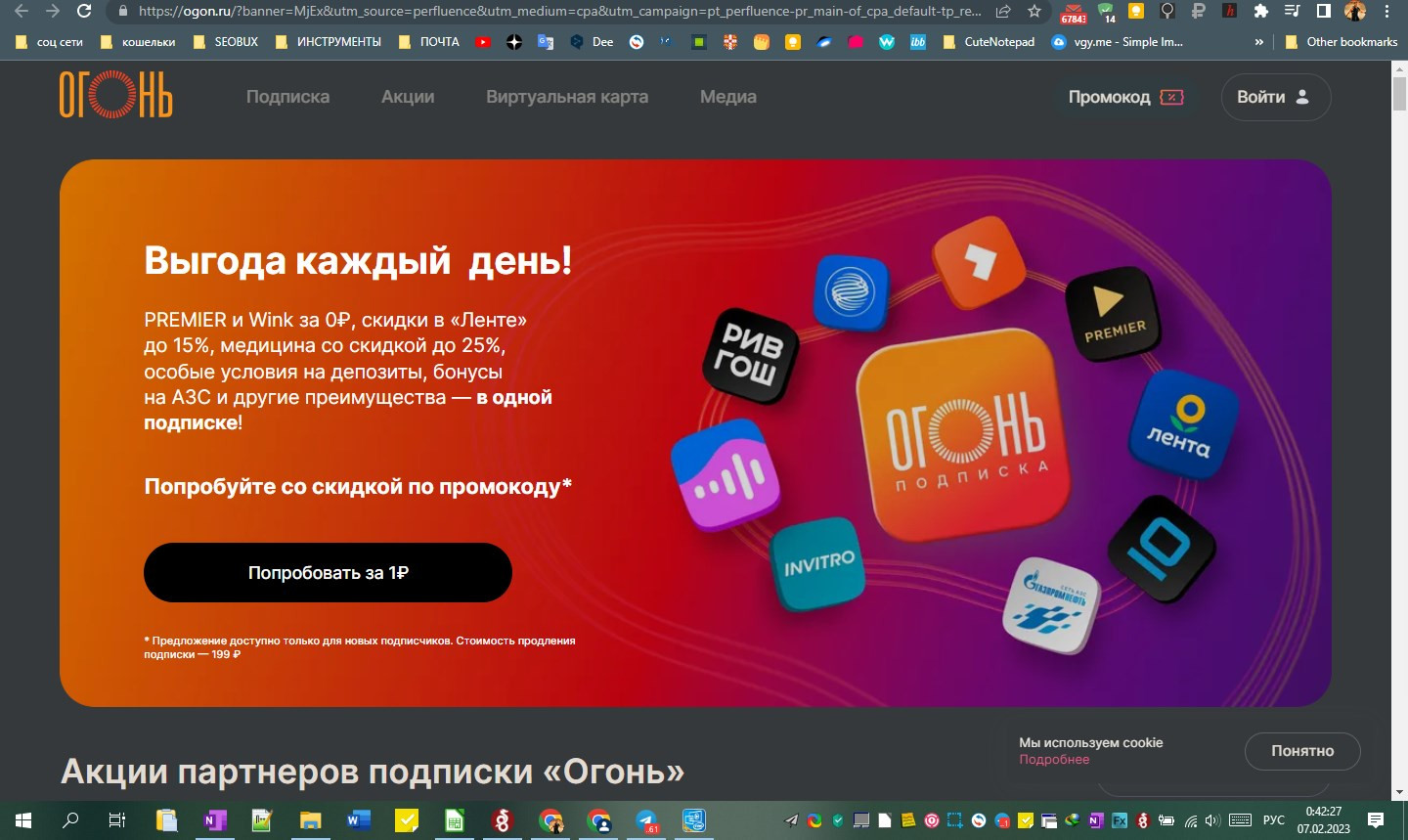Switch the РУС keyboard language indicator
The height and width of the screenshot is (840, 1408).
point(1274,820)
